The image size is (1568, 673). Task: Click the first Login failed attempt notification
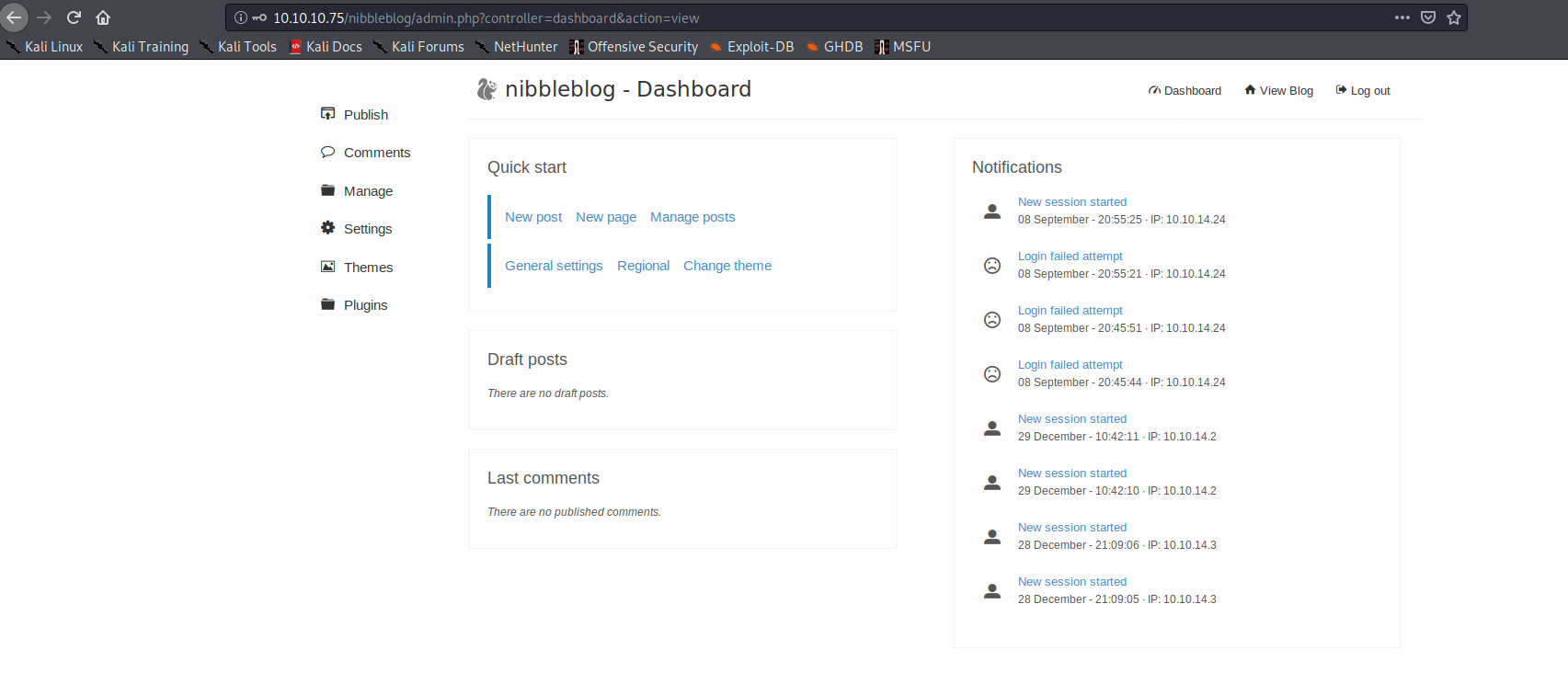point(1070,257)
